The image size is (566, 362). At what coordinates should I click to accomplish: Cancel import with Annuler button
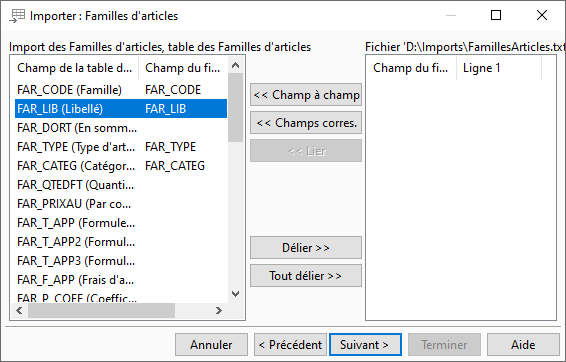[212, 345]
